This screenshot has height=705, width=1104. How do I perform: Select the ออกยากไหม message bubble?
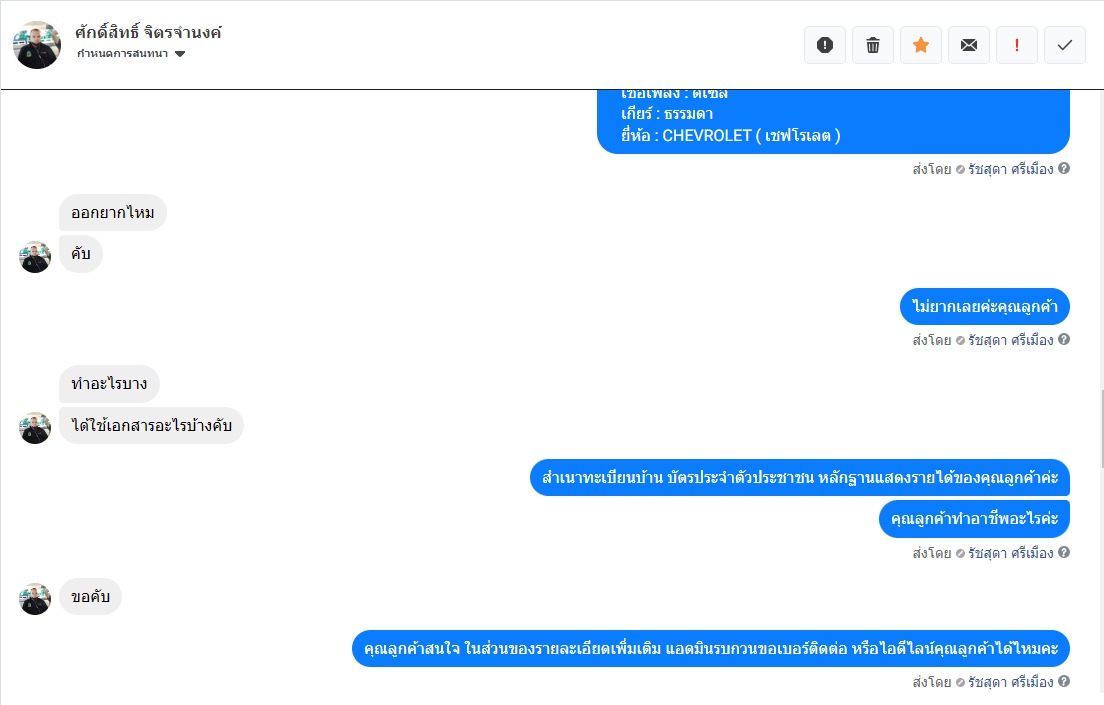pos(113,213)
